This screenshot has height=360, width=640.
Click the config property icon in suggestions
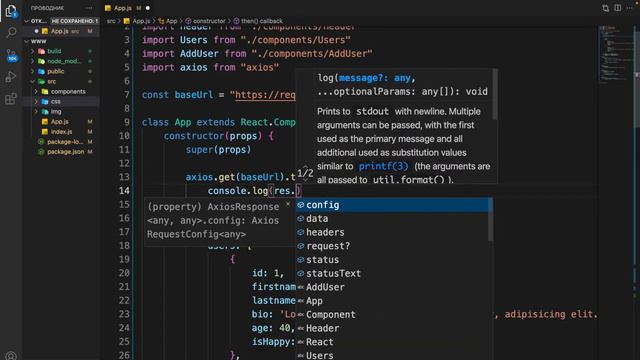point(301,205)
